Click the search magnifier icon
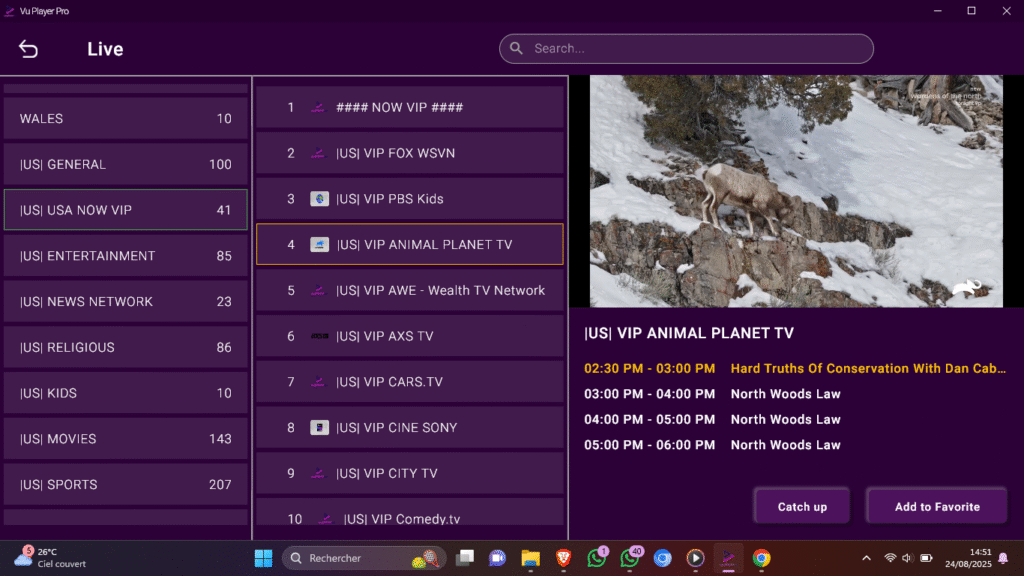 point(516,48)
